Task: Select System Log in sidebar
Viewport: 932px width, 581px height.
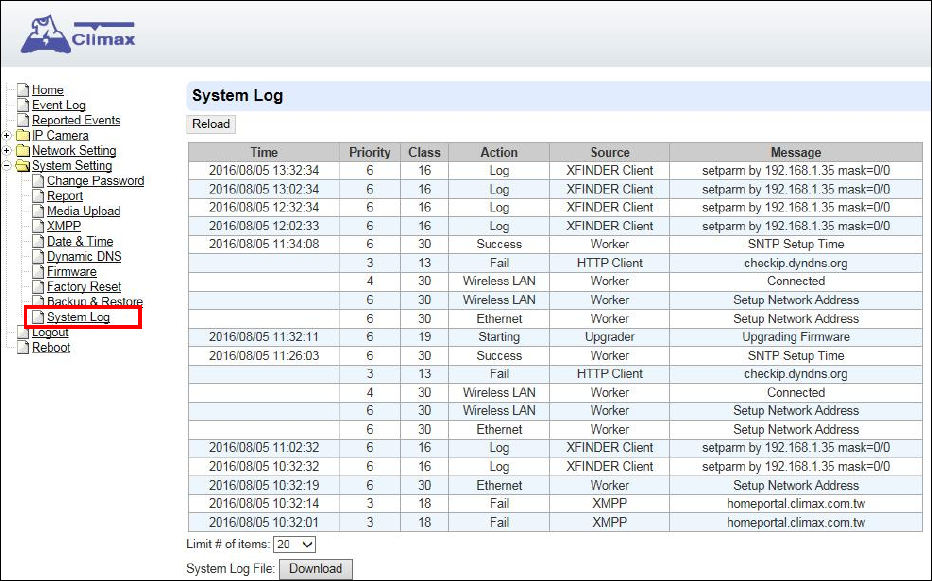Action: click(78, 317)
